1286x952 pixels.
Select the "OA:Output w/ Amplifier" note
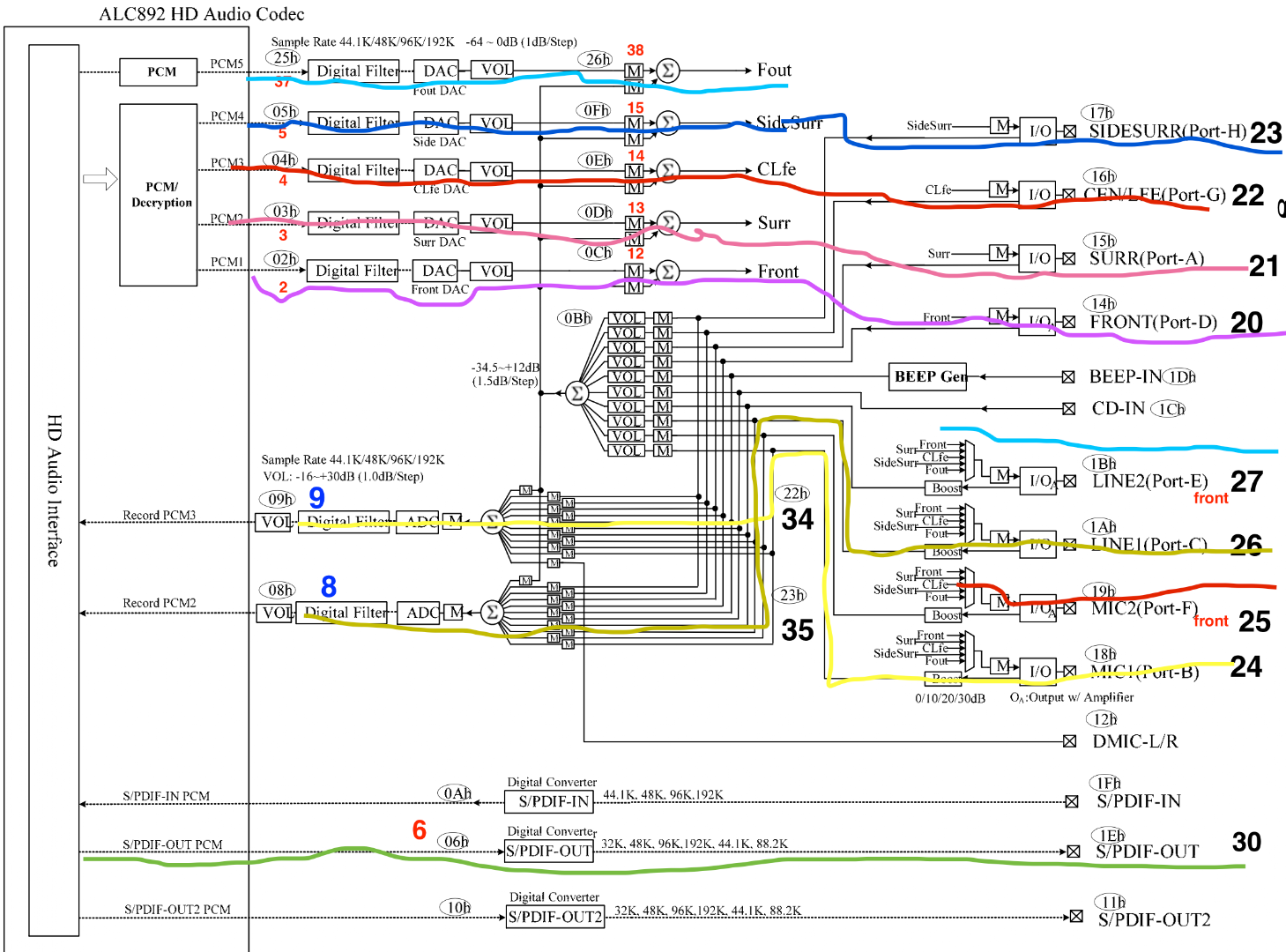[x=1072, y=697]
